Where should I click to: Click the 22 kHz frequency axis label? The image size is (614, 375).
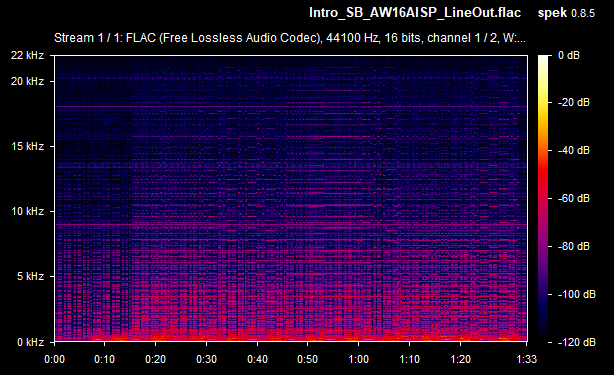(x=27, y=55)
